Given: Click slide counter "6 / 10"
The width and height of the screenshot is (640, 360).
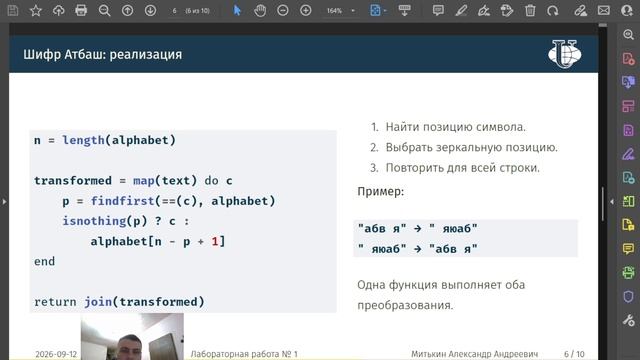Looking at the screenshot, I should coord(574,354).
